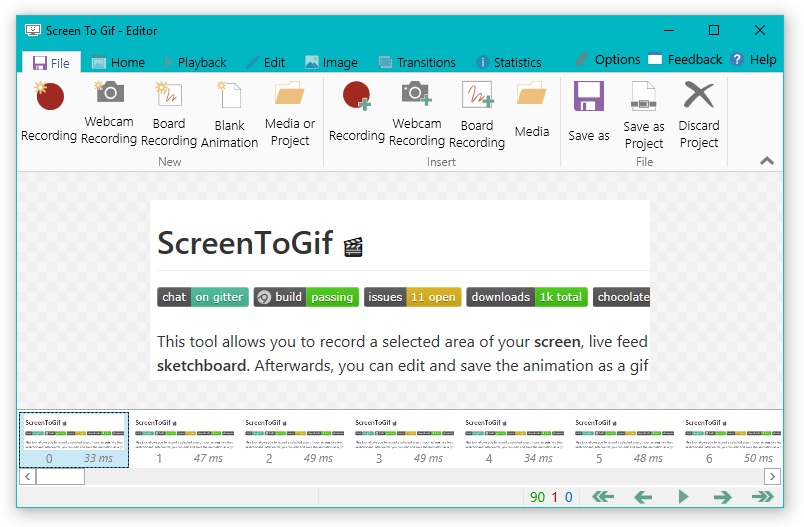Start a new Webcam Recording in New group

point(109,113)
